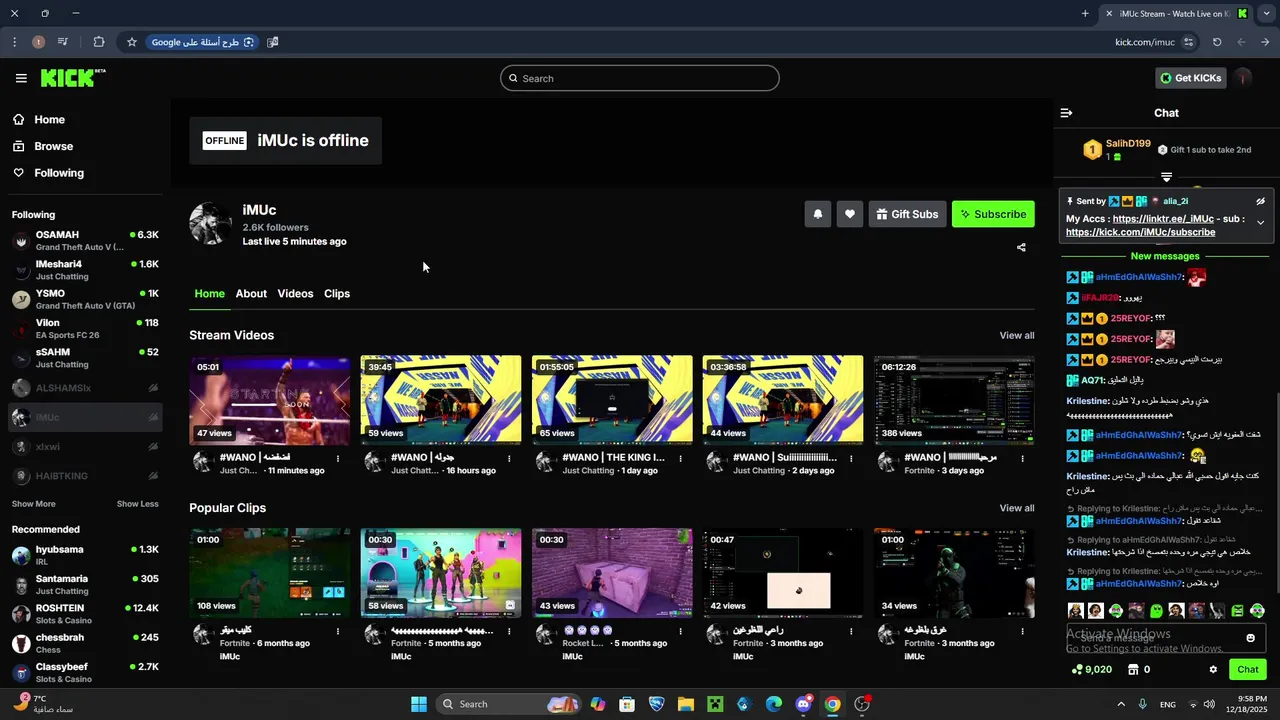Viewport: 1280px width, 720px height.
Task: Open options for the 108 views clip
Action: [338, 632]
